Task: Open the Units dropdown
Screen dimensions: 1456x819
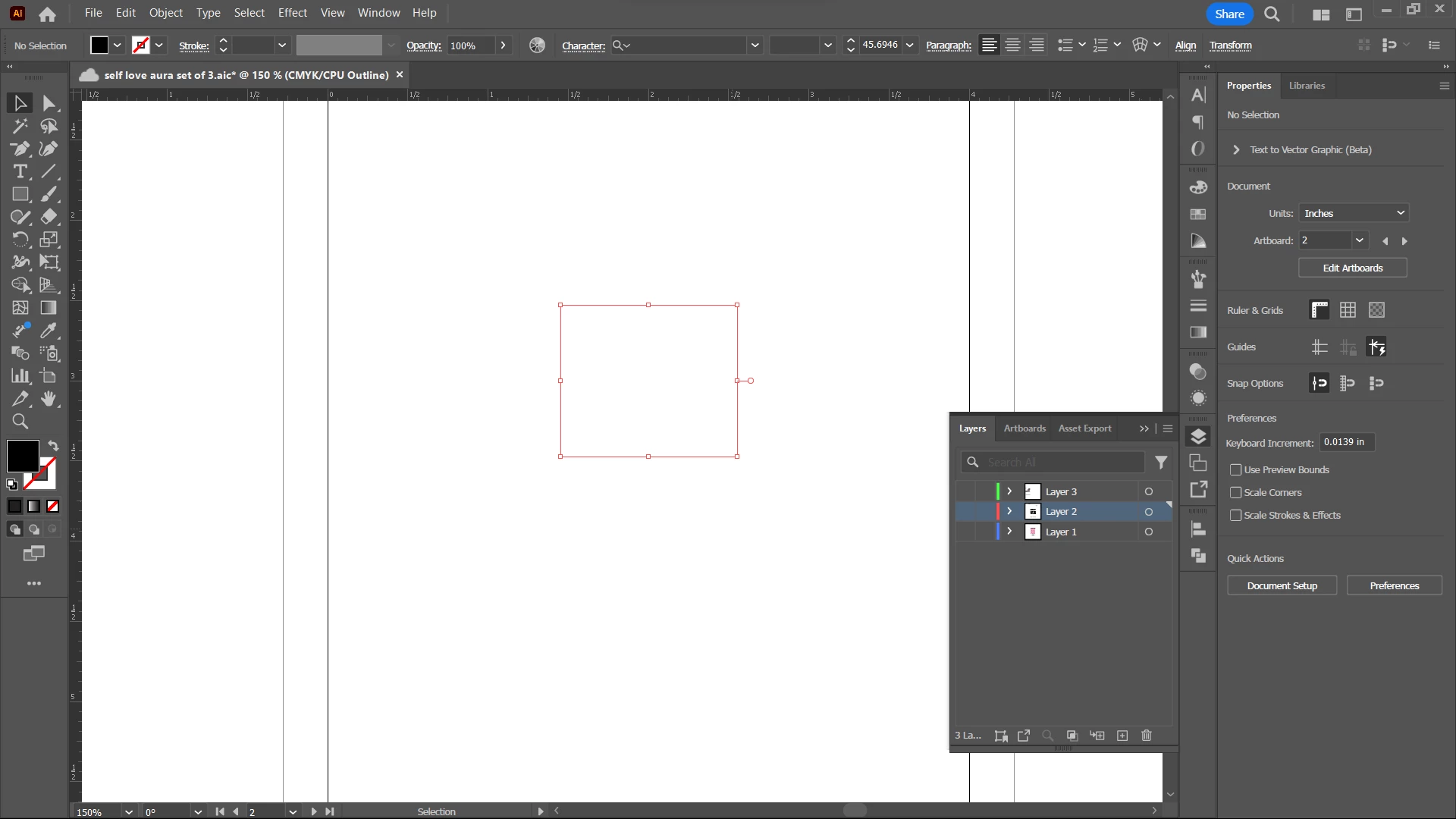Action: pos(1354,214)
